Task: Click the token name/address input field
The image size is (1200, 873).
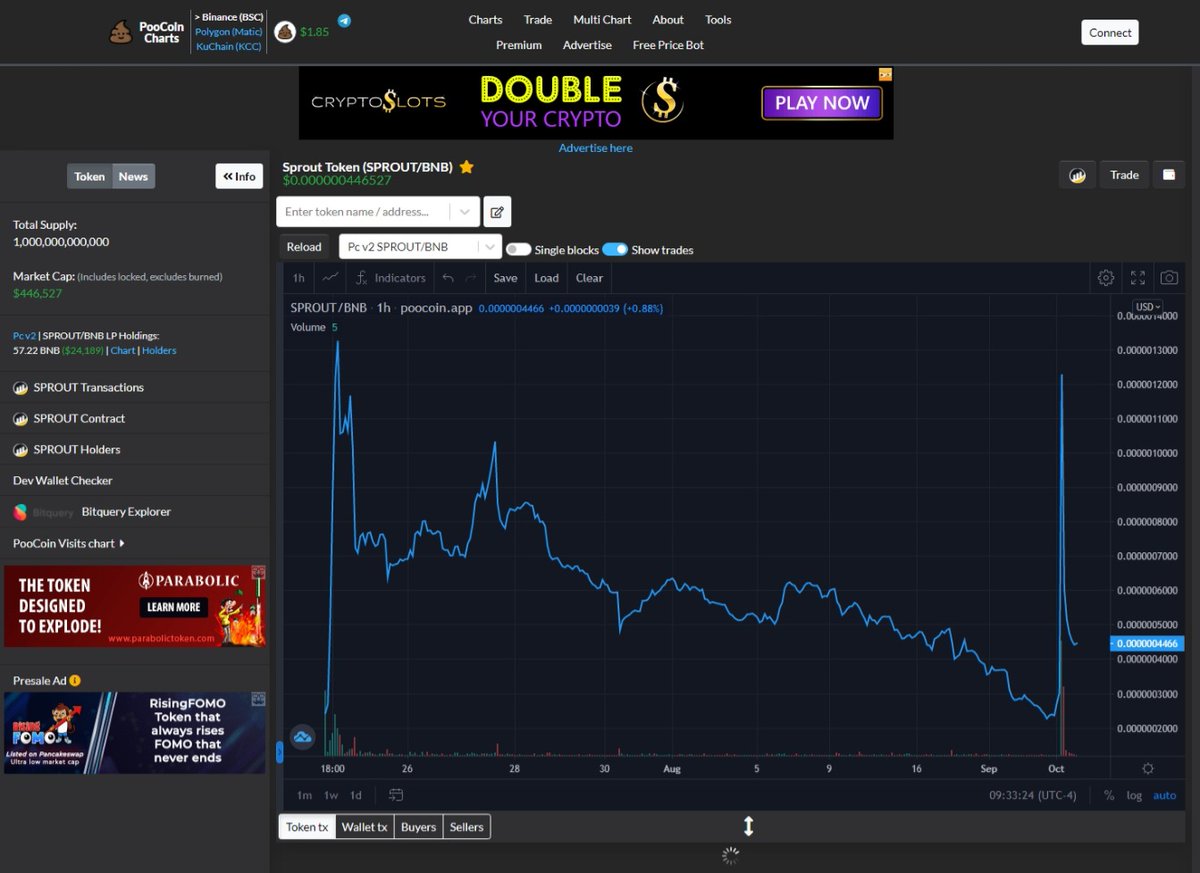Action: 364,212
